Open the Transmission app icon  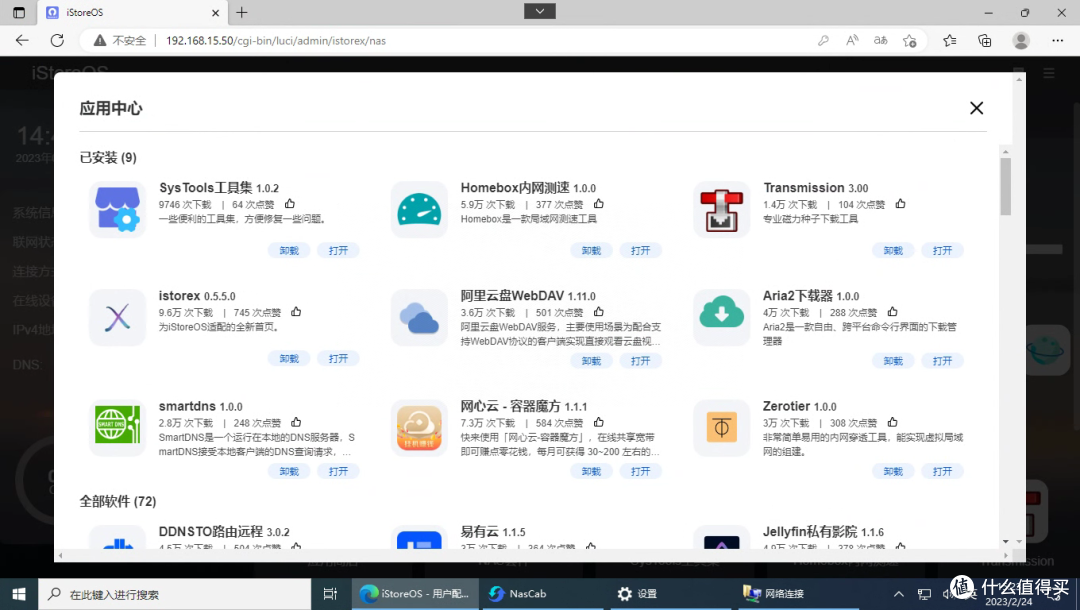pos(720,209)
